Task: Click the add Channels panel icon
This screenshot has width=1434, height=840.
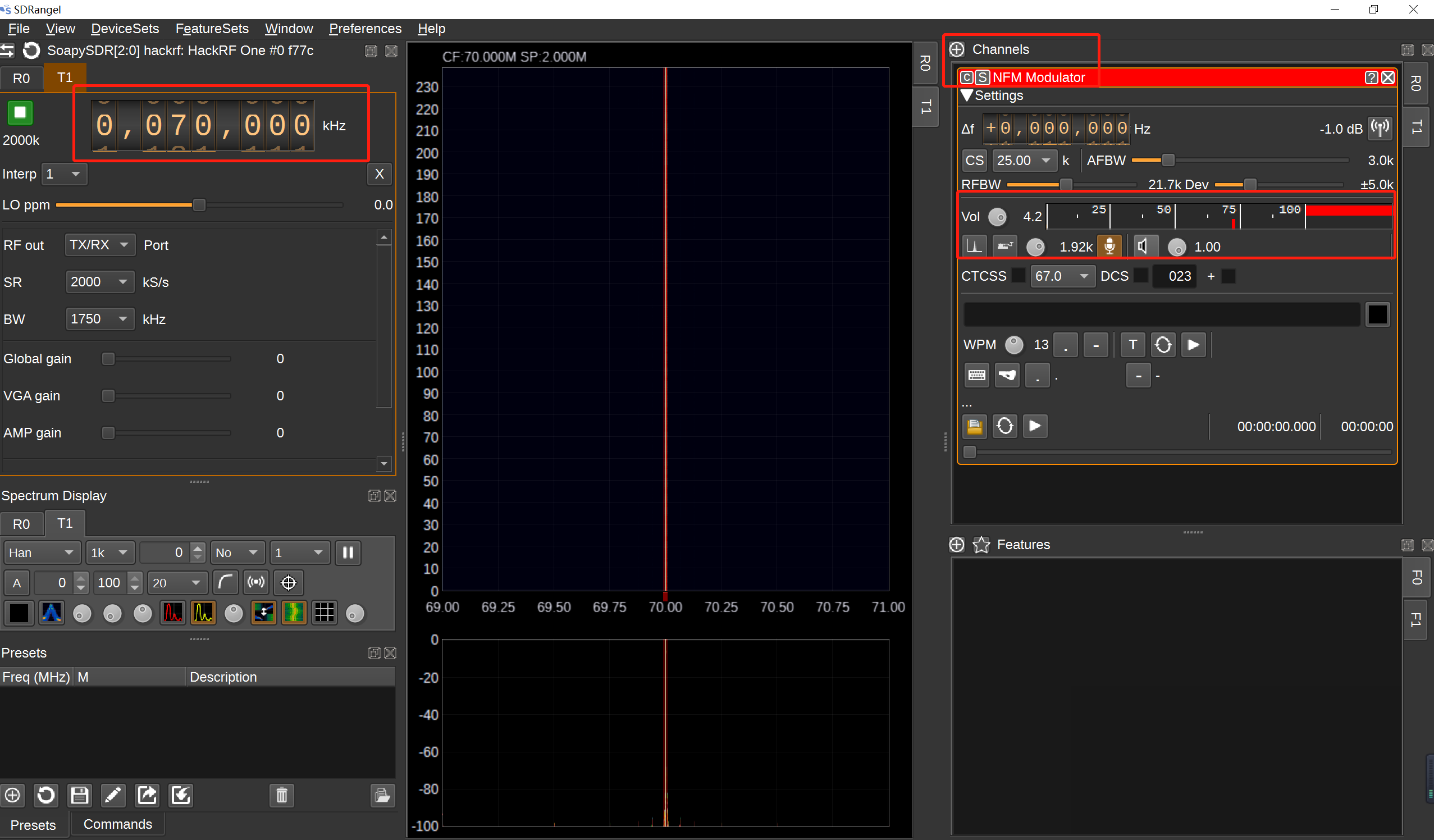Action: click(x=958, y=49)
